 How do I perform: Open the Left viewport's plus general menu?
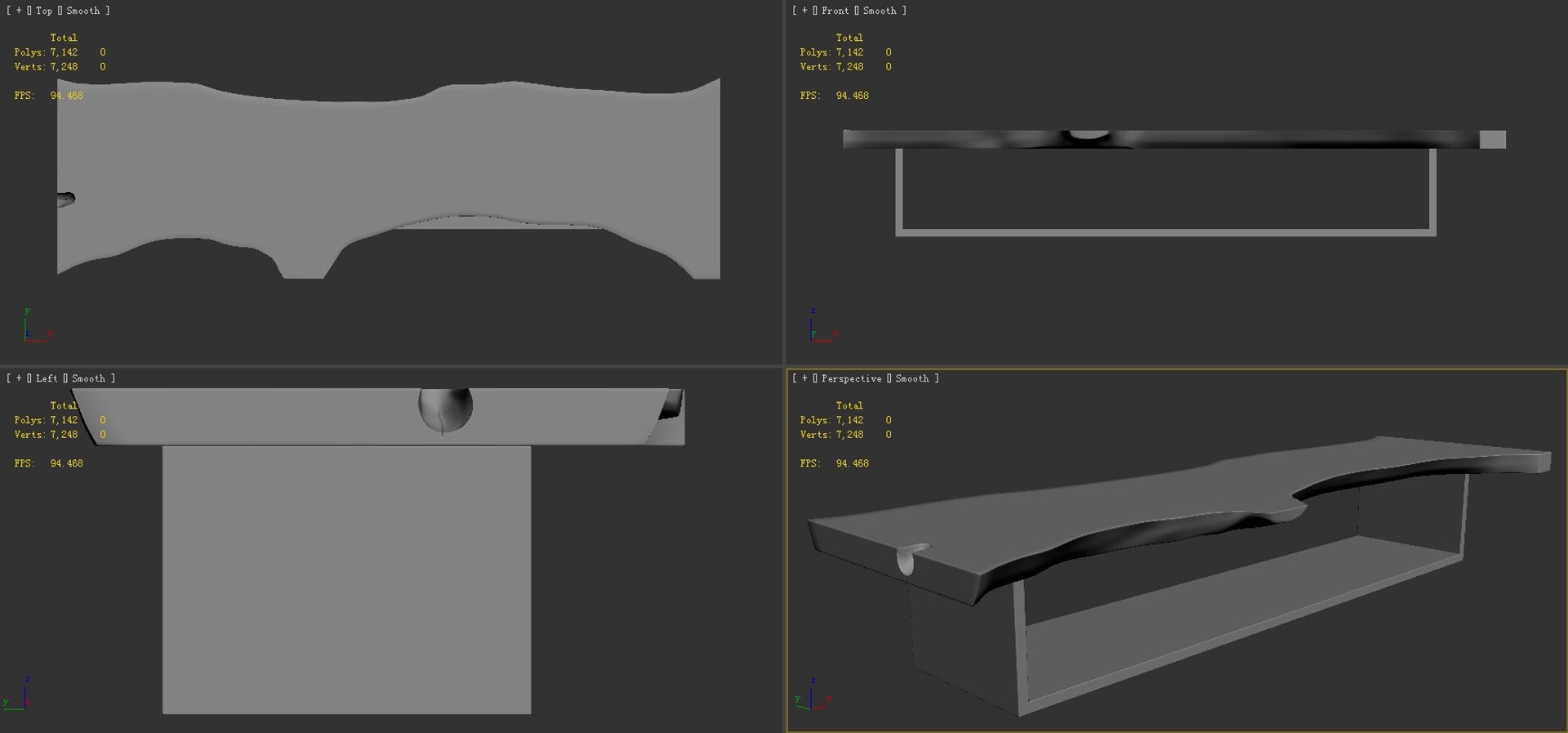19,378
